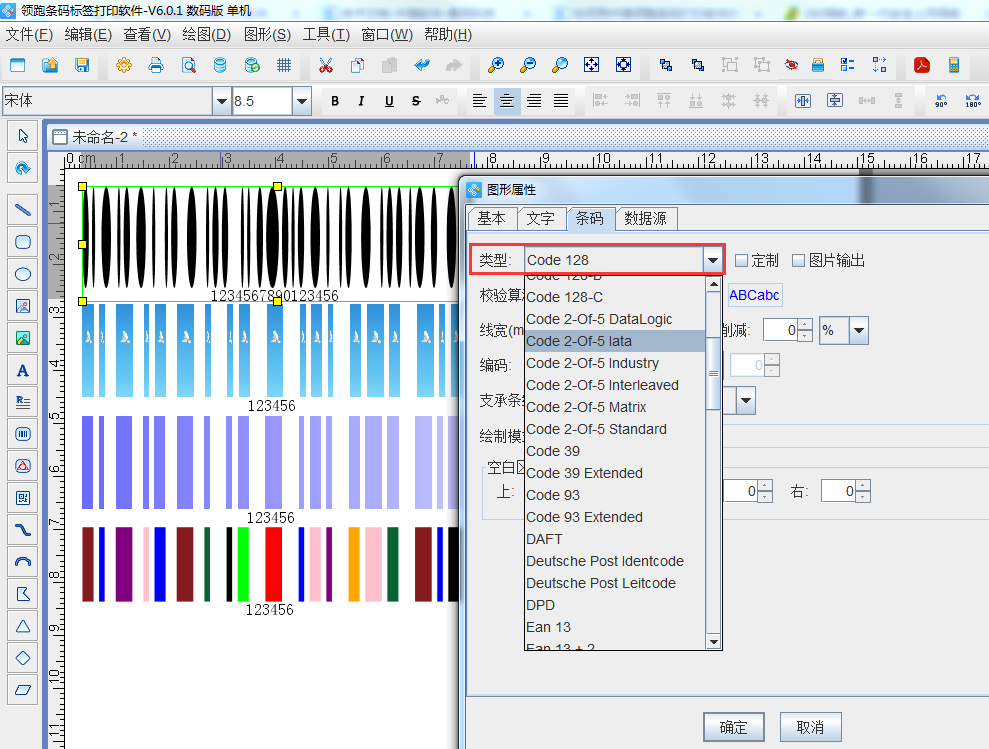989x749 pixels.
Task: Save the label with the floppy icon
Action: pyautogui.click(x=82, y=65)
